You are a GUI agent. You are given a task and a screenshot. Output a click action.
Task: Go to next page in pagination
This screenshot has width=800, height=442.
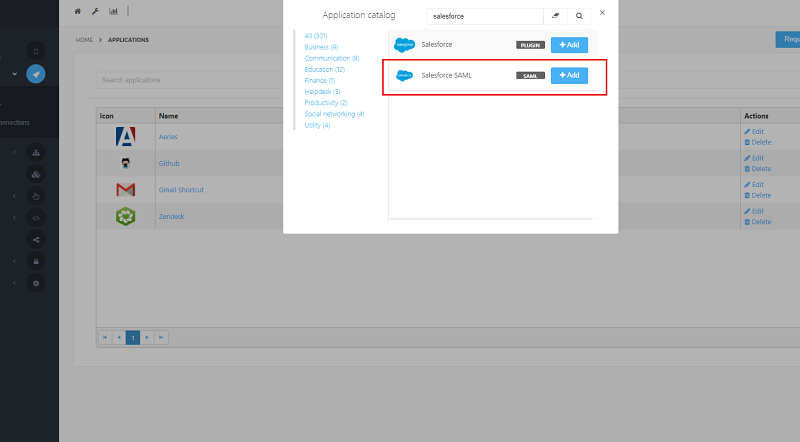coord(147,337)
